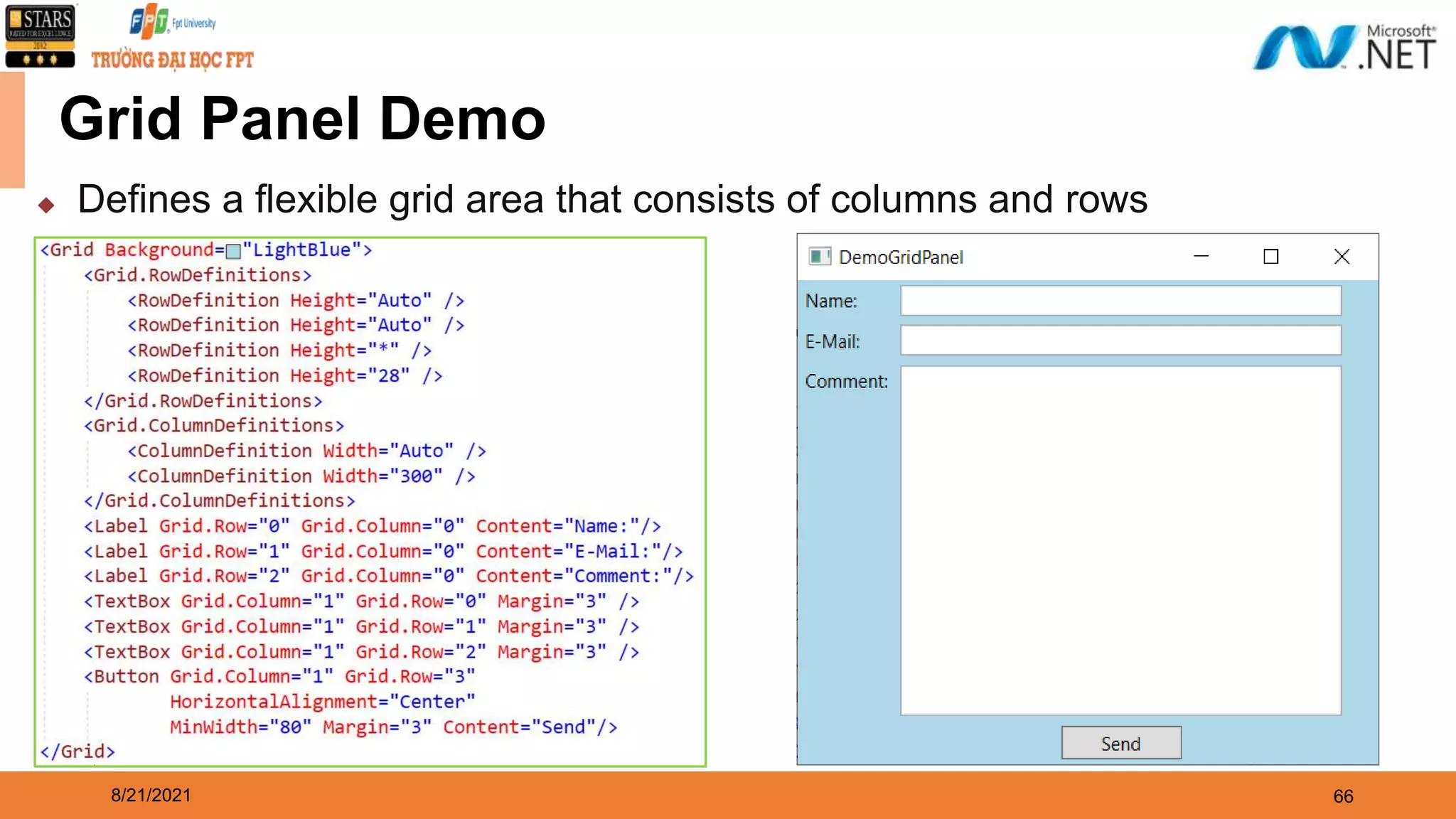The height and width of the screenshot is (819, 1456).
Task: Click the Microsoft .NET logo
Action: click(x=1344, y=48)
